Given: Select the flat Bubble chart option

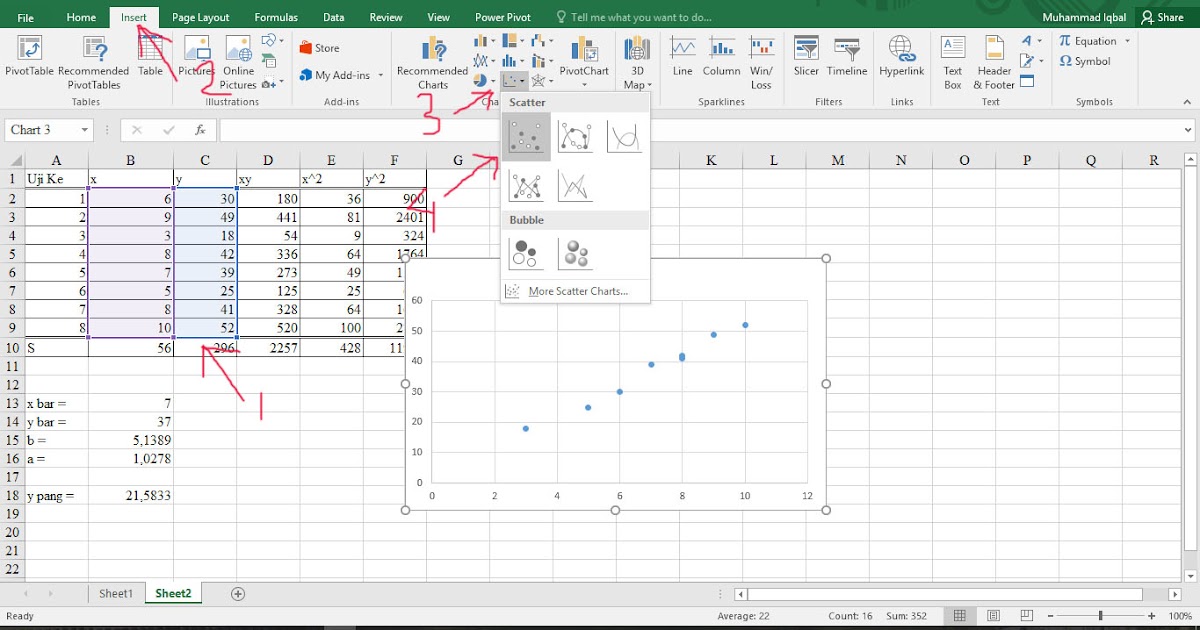Looking at the screenshot, I should coord(526,253).
